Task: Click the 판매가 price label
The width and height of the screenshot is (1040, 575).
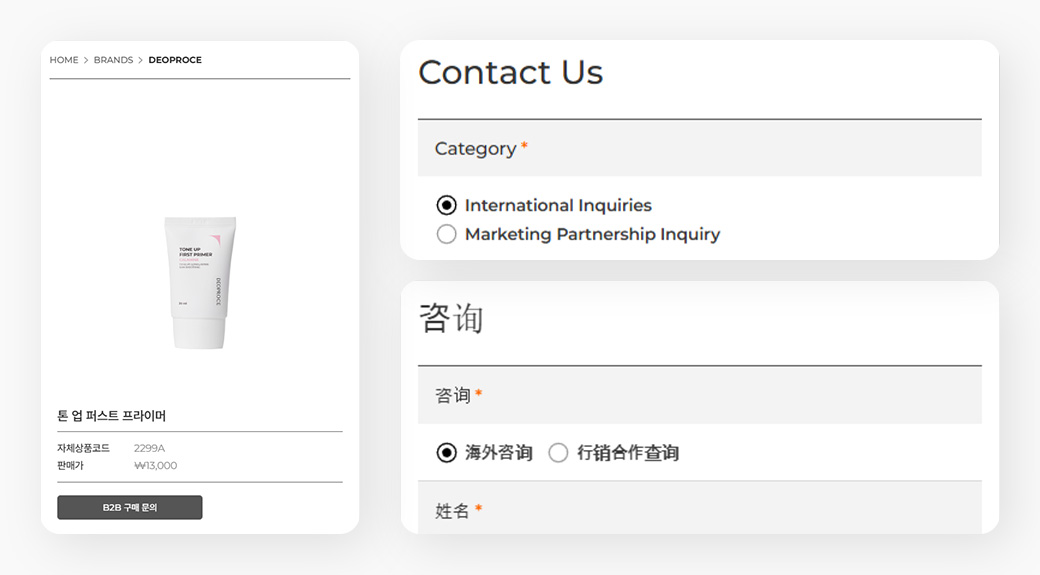Action: tap(70, 465)
